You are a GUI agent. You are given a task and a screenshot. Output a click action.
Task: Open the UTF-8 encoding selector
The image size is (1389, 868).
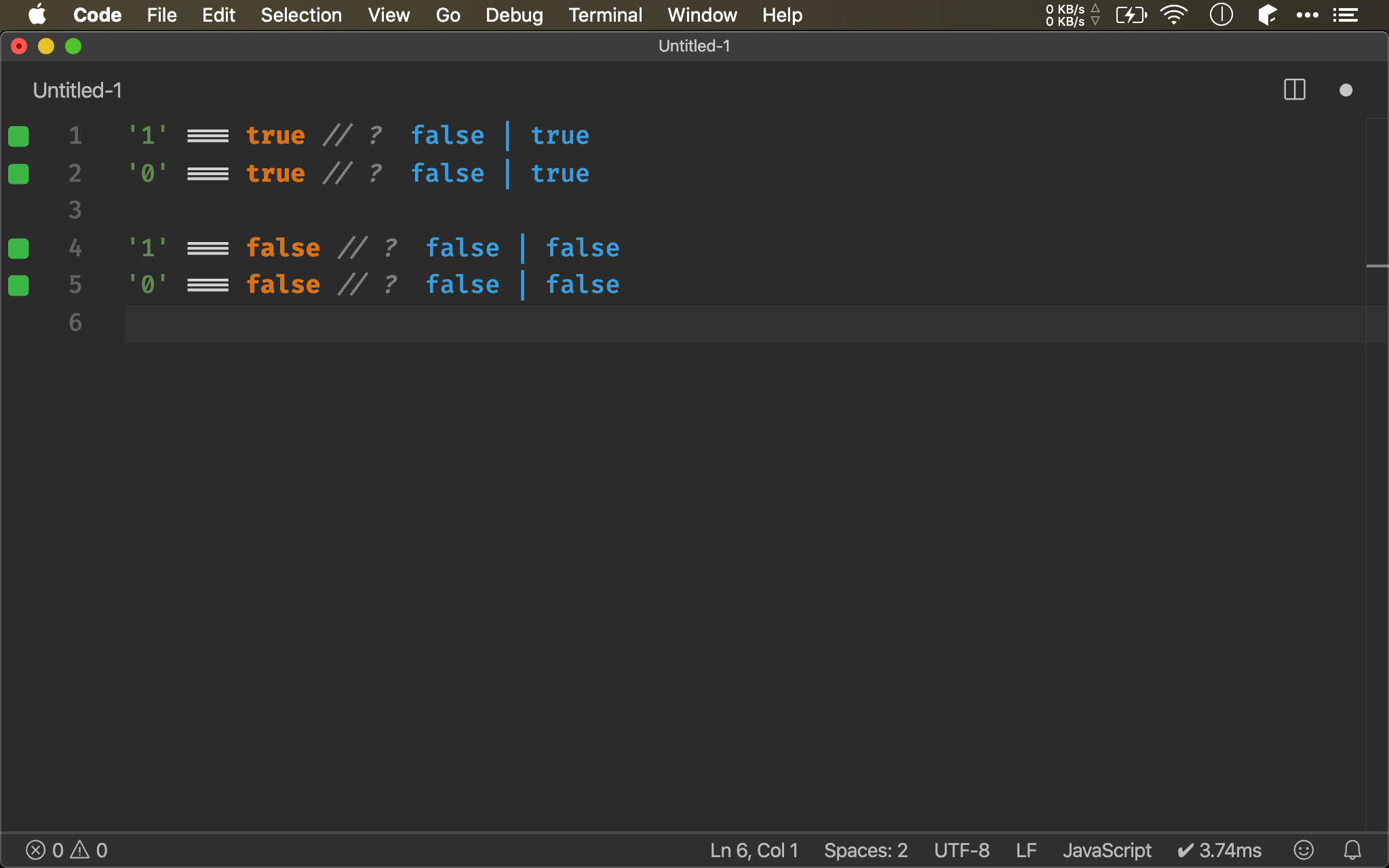[x=961, y=850]
